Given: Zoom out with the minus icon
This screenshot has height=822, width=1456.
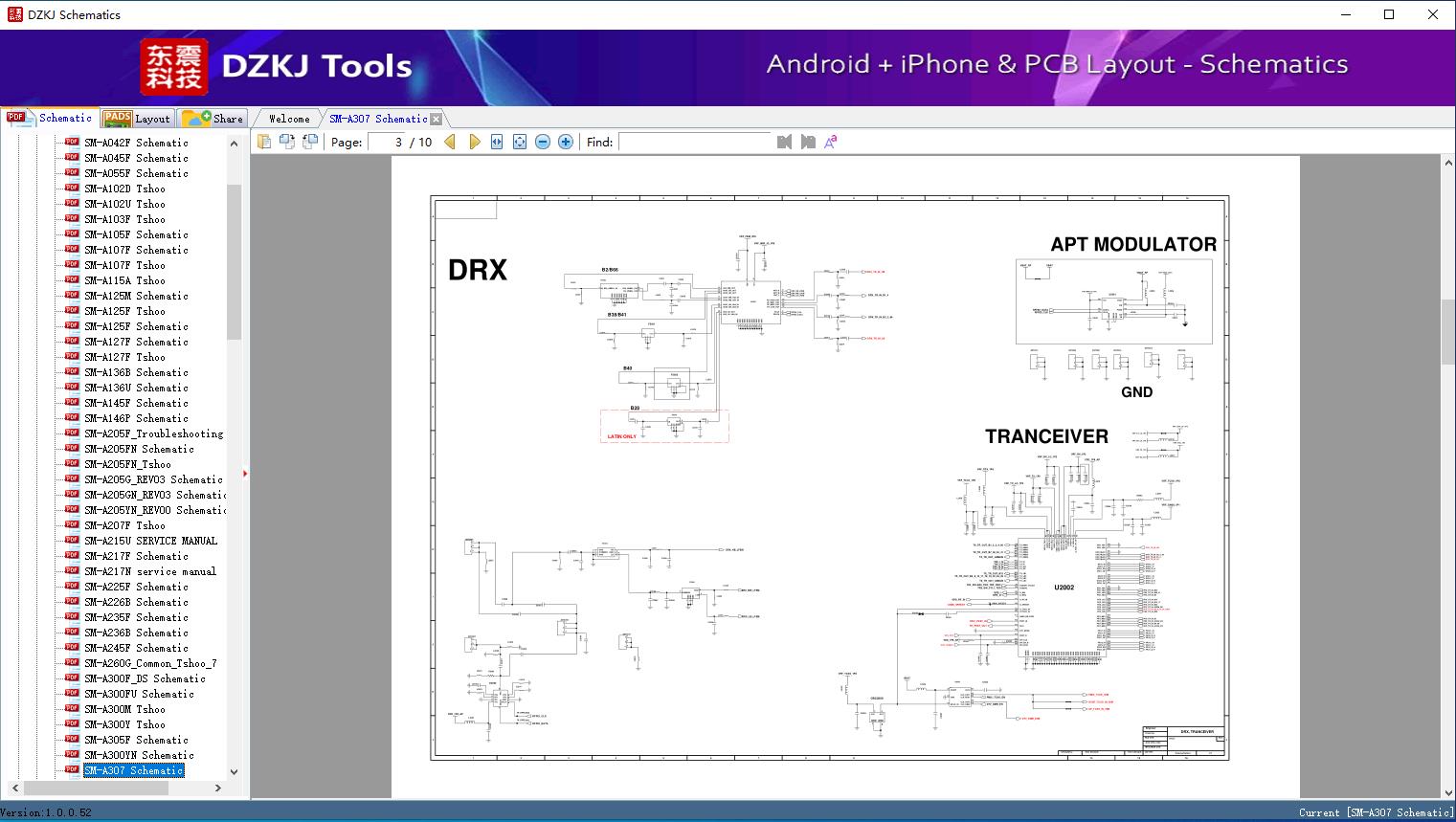Looking at the screenshot, I should coord(543,142).
